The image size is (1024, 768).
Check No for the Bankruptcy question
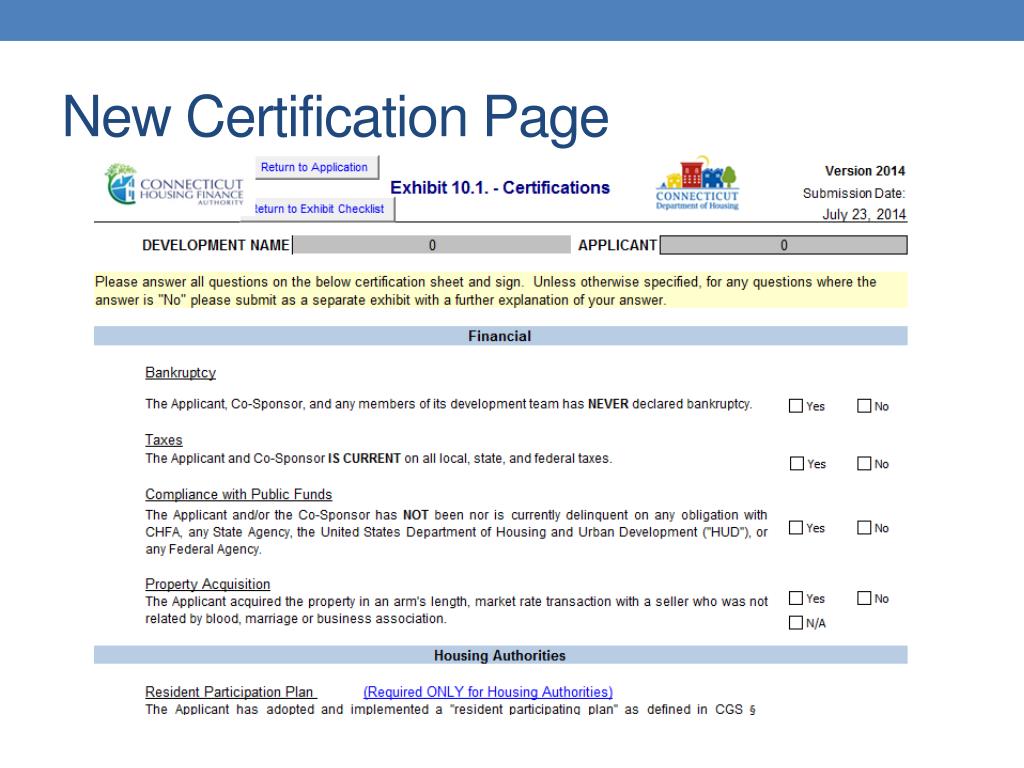[x=864, y=406]
